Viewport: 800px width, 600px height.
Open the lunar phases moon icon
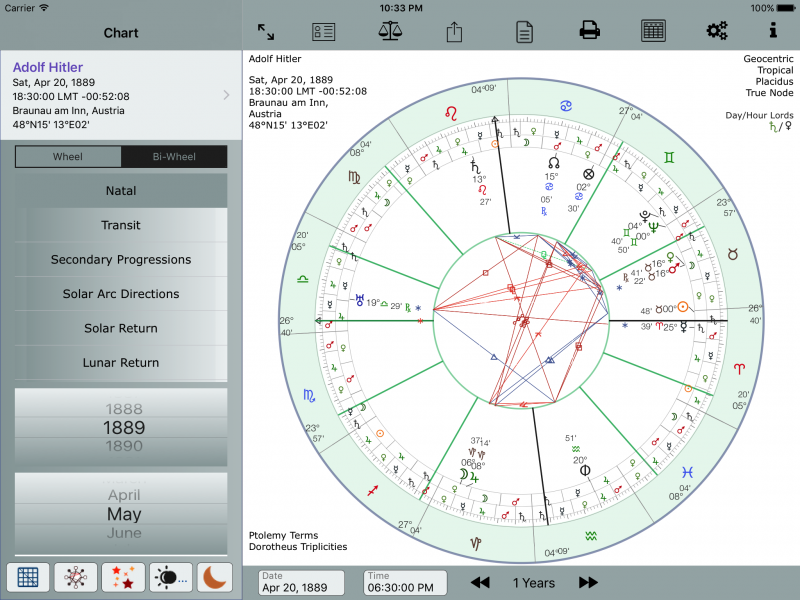click(214, 577)
